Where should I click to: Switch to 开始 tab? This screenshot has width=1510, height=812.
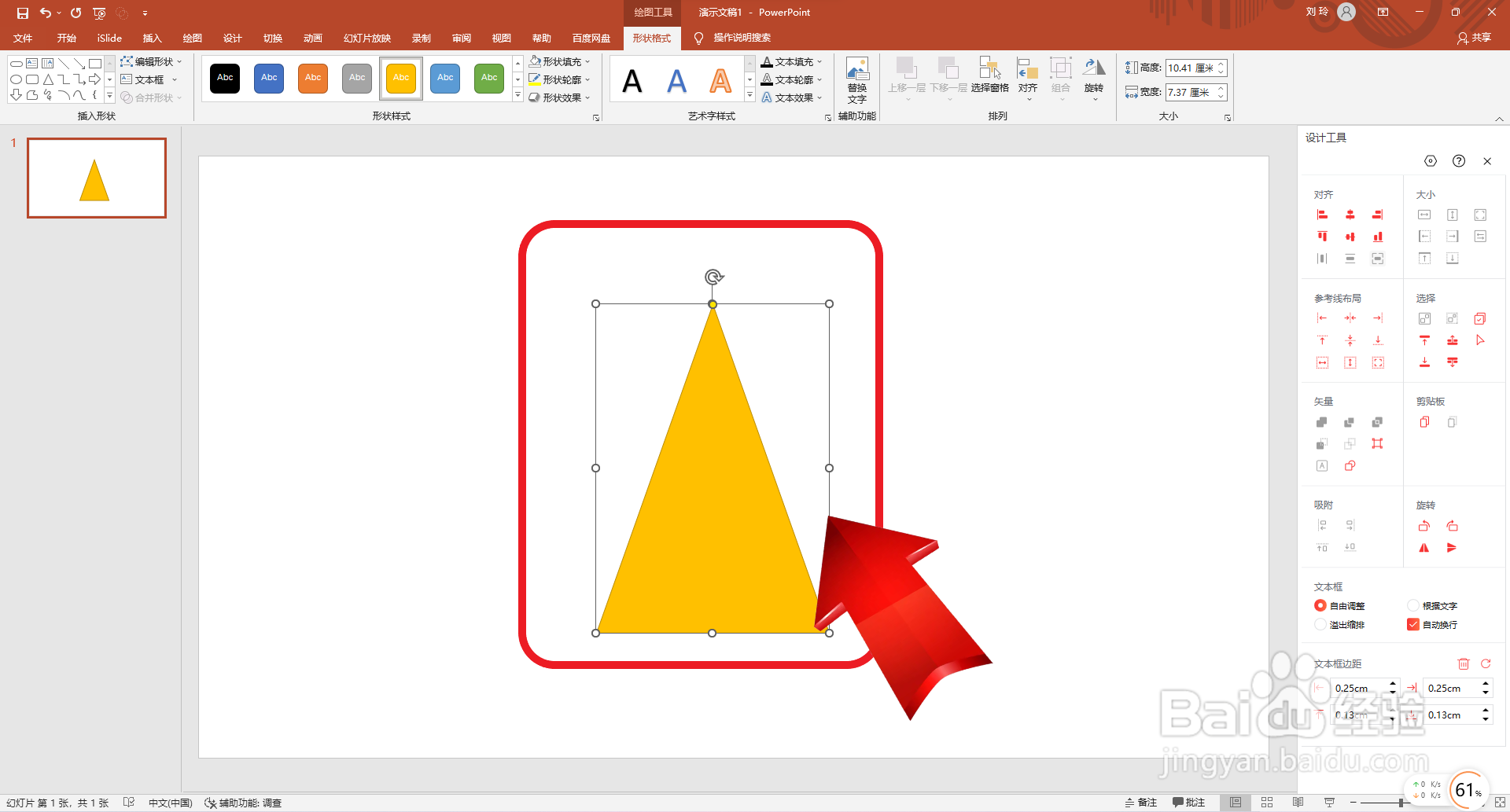pyautogui.click(x=67, y=38)
